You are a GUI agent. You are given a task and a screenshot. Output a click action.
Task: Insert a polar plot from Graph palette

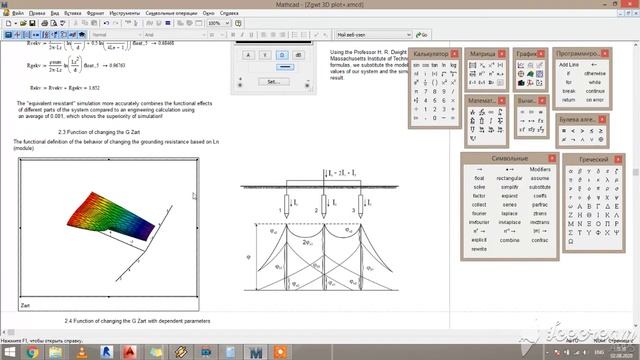[x=521, y=74]
